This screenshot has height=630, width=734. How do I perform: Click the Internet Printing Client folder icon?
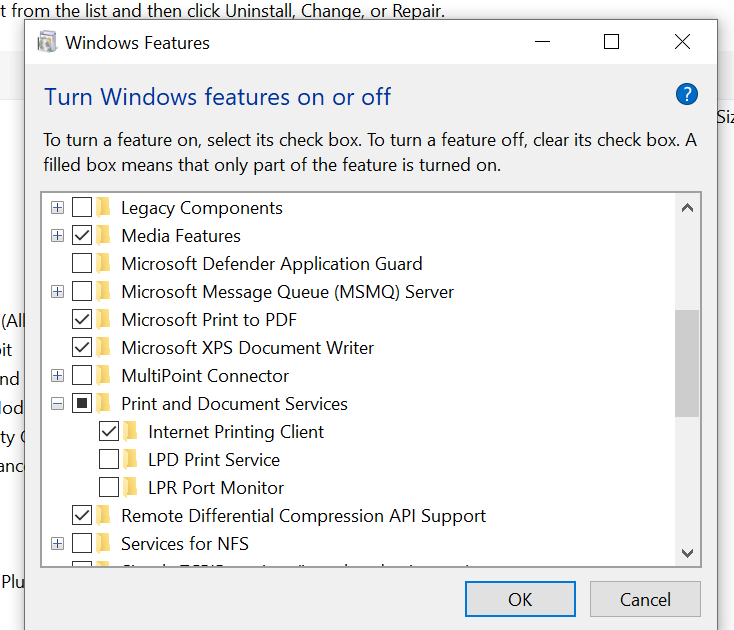tap(131, 432)
